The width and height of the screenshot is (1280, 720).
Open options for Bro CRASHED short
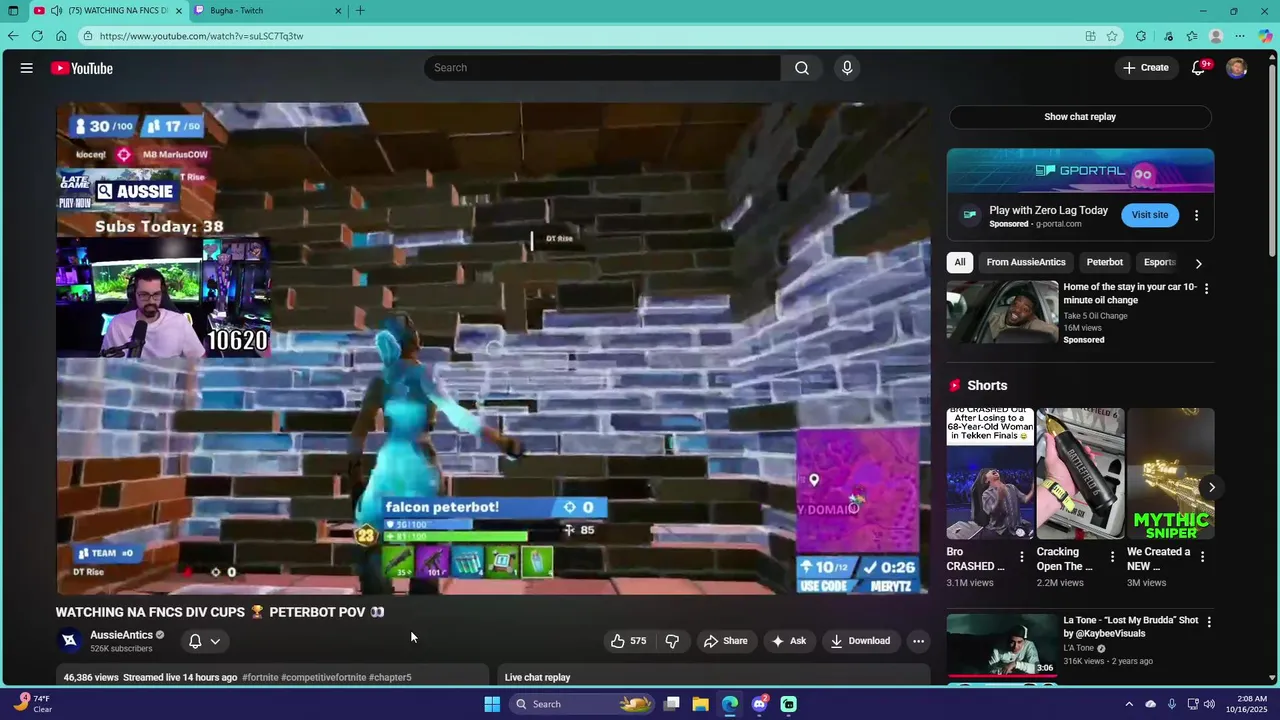(1022, 557)
